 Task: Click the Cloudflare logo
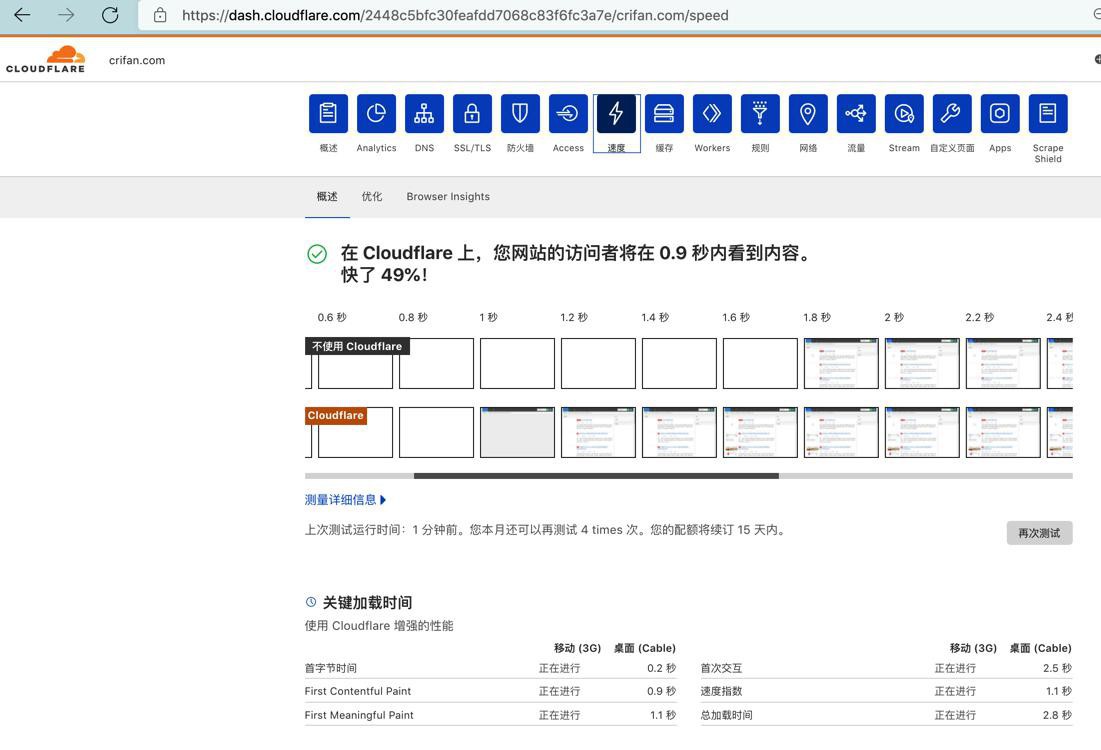[46, 60]
